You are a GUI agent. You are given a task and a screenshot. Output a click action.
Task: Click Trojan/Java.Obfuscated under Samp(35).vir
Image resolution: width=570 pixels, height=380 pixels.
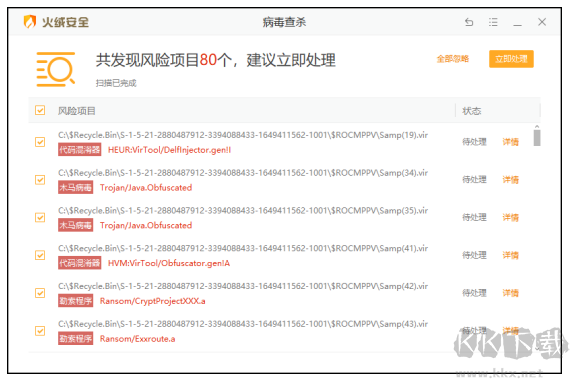[146, 225]
